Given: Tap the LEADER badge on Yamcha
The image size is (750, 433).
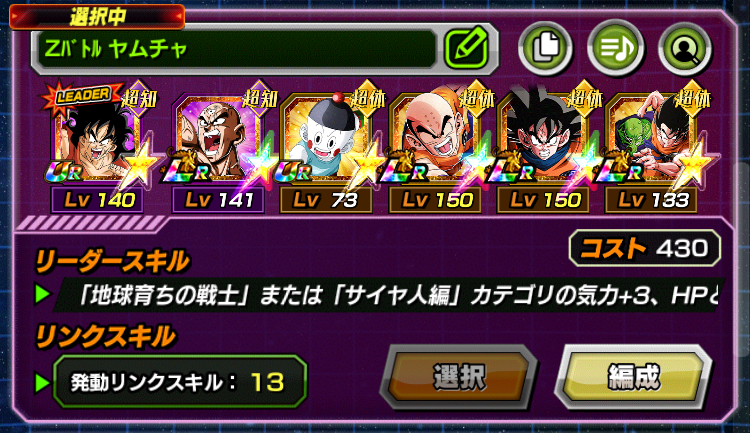Looking at the screenshot, I should tap(81, 96).
